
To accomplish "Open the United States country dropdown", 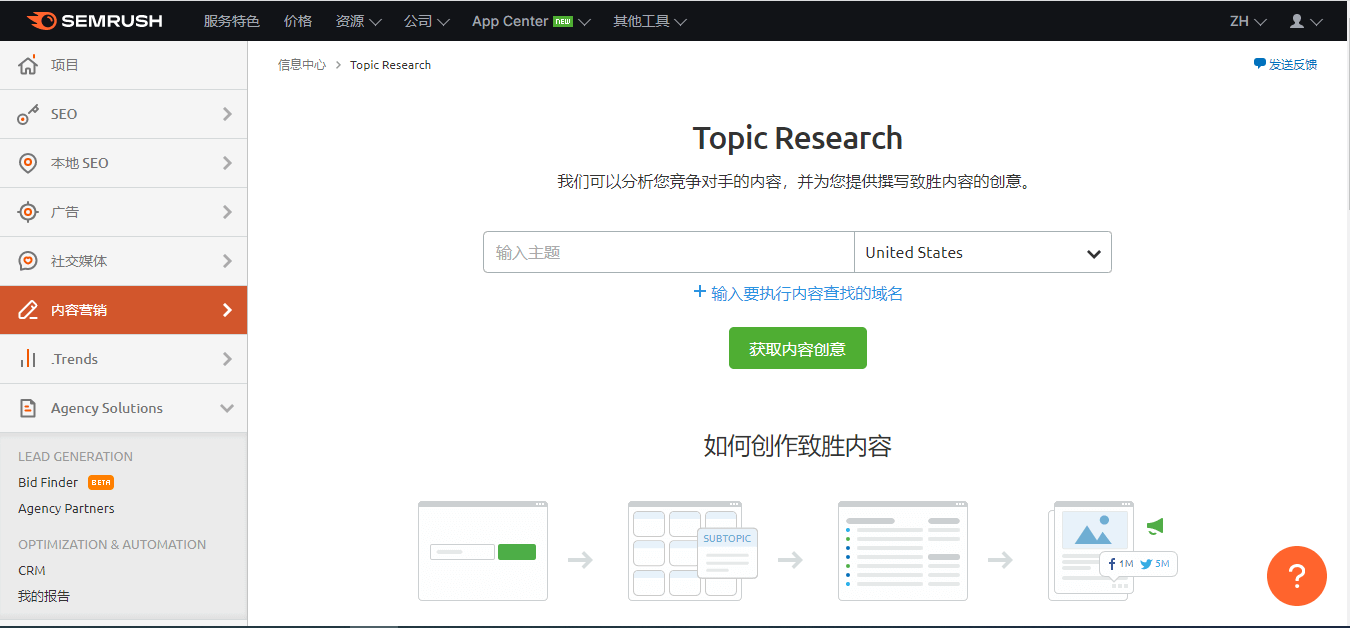I will [x=983, y=252].
